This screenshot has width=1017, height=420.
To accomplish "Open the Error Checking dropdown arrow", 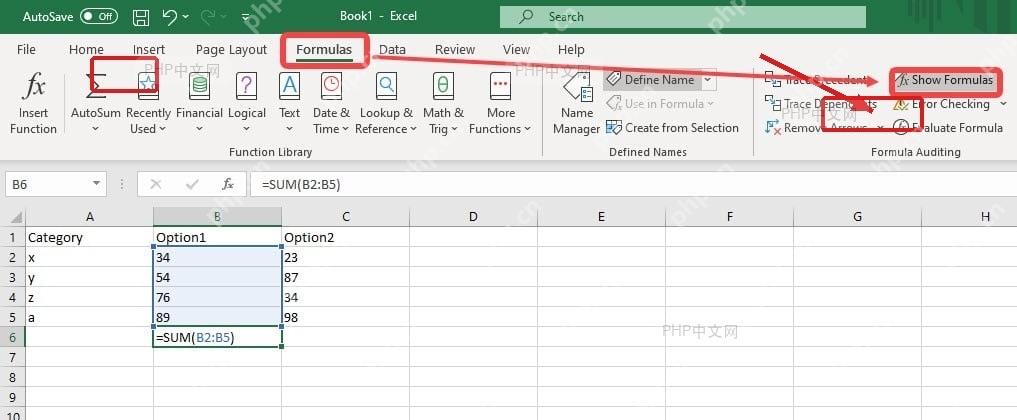I will point(1003,104).
